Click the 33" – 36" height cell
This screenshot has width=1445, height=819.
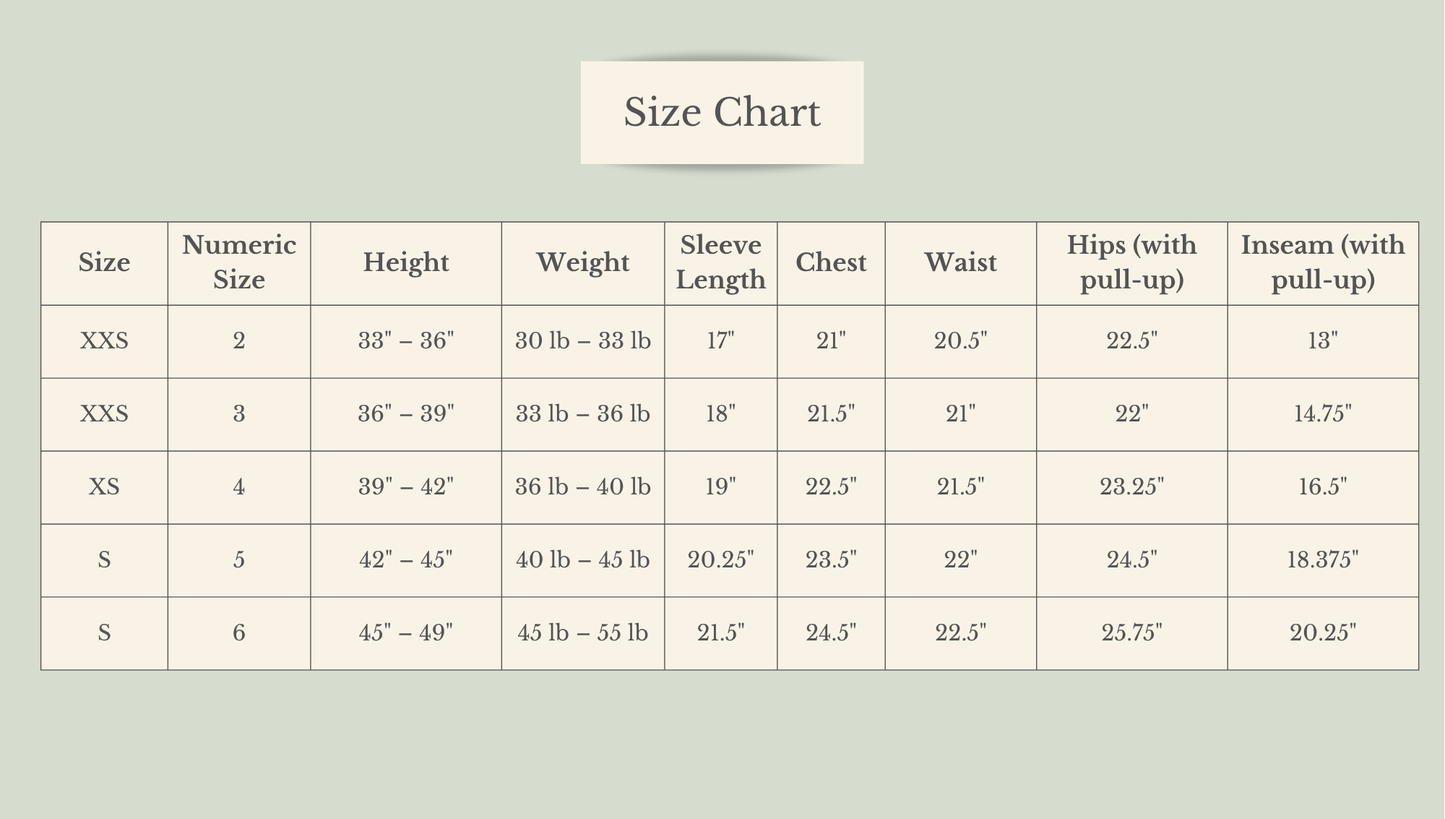pyautogui.click(x=405, y=341)
